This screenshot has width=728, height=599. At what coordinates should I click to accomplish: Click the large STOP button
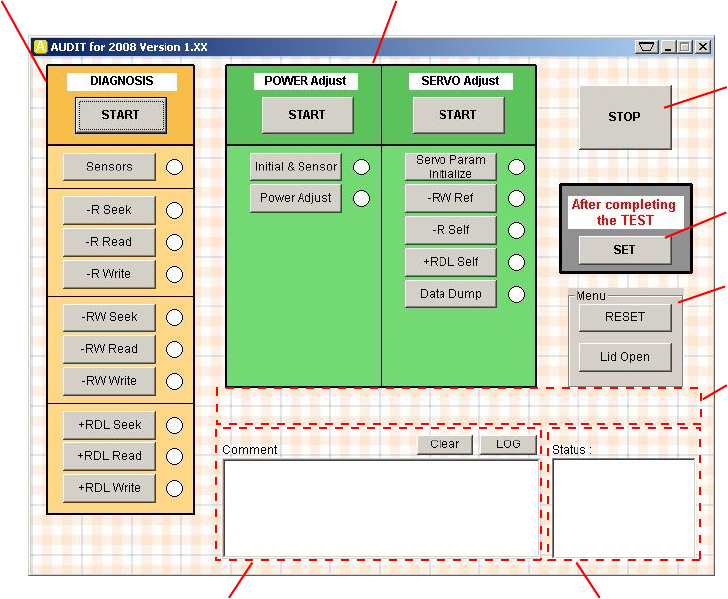pyautogui.click(x=625, y=117)
